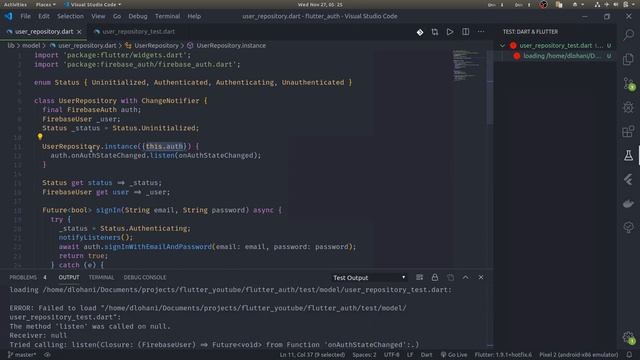Toggle output scroll lock
640x360 pixels.
(x=435, y=278)
